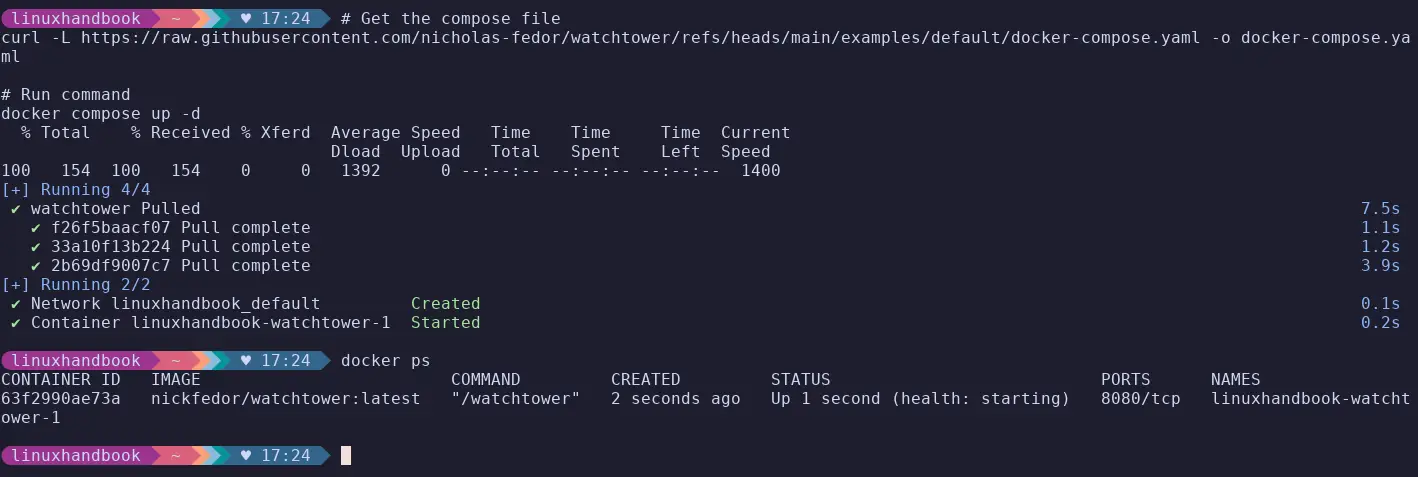Click the nickfedor/watchtower:latest image name
The height and width of the screenshot is (477, 1418).
[x=285, y=399]
